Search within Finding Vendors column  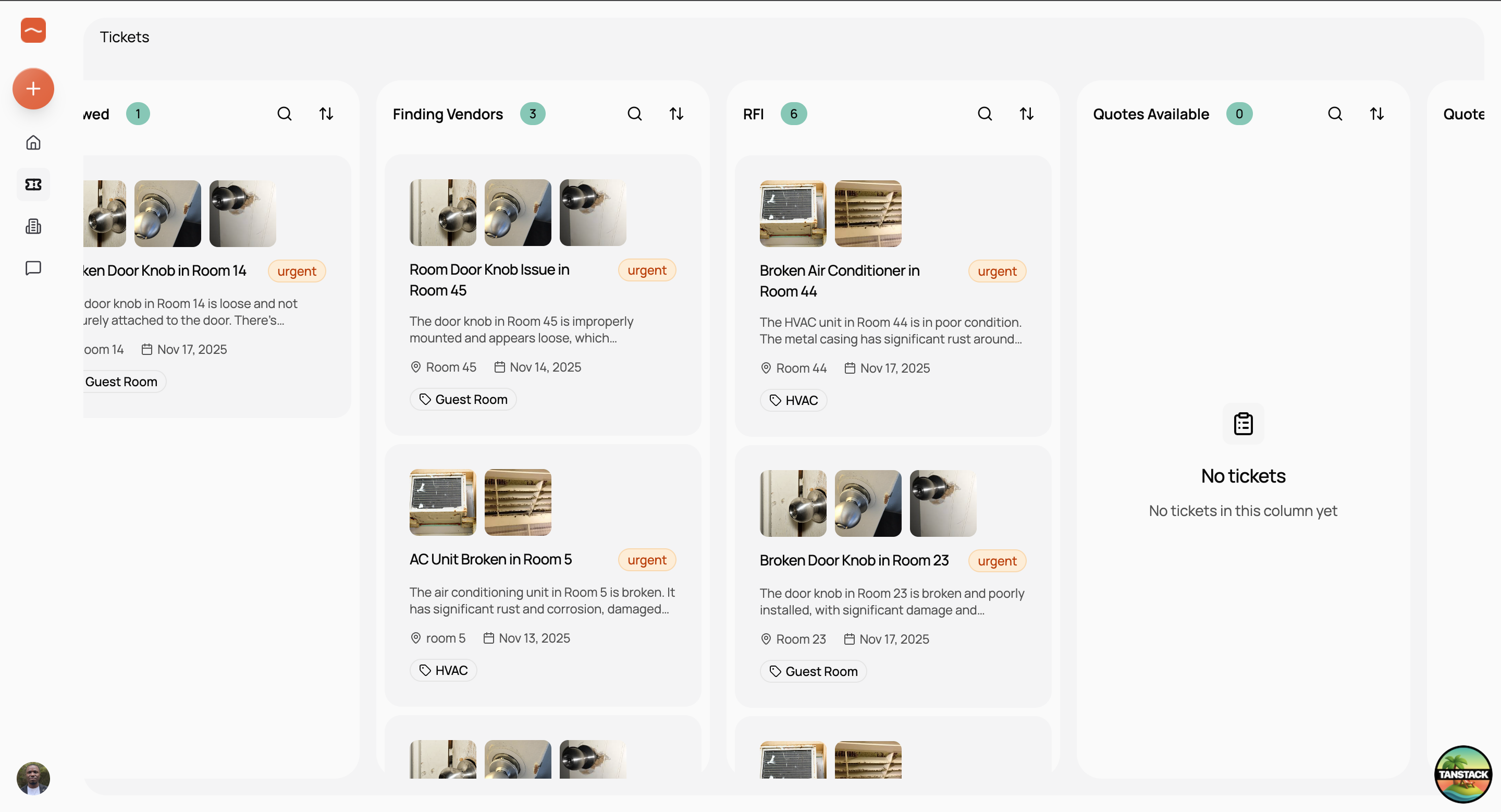point(635,114)
